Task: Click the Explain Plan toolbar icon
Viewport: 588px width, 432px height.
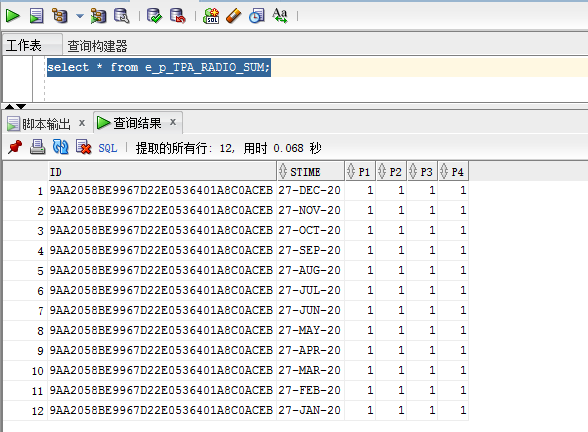Action: [x=60, y=16]
